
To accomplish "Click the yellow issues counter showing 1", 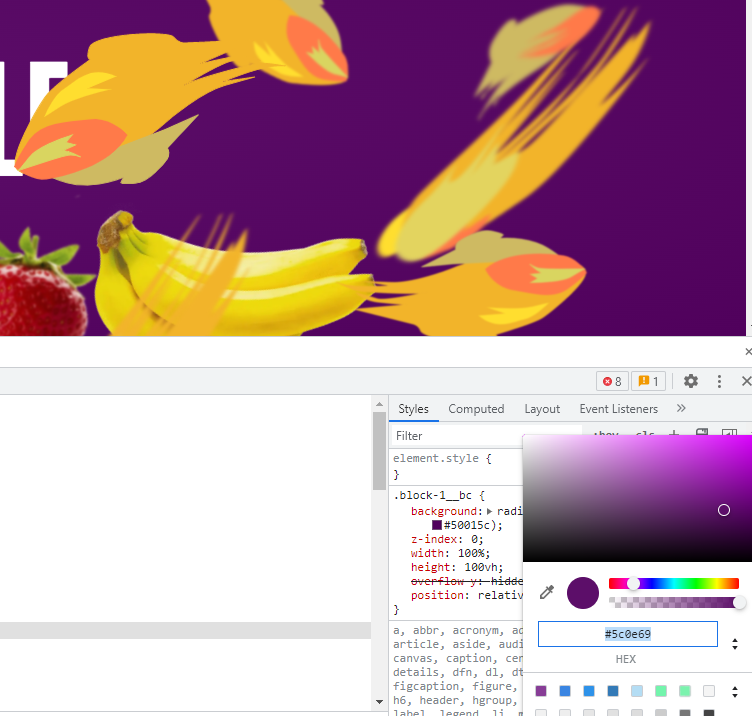I will tap(648, 381).
